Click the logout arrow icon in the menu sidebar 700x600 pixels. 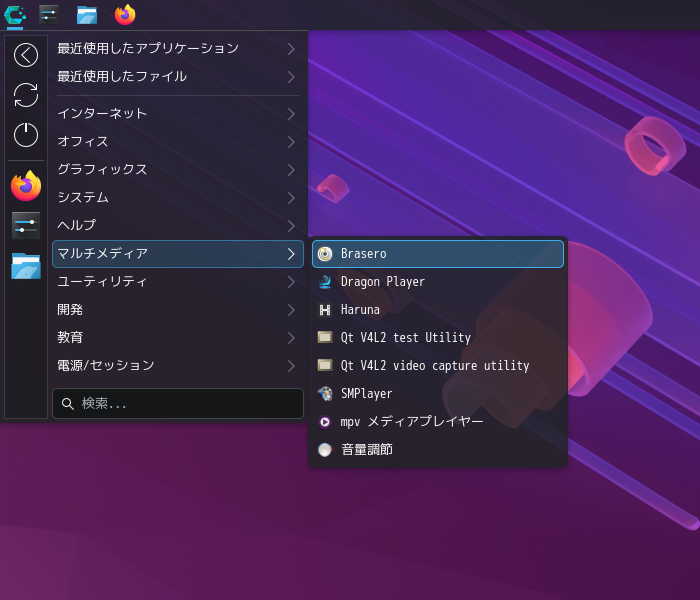coord(26,55)
